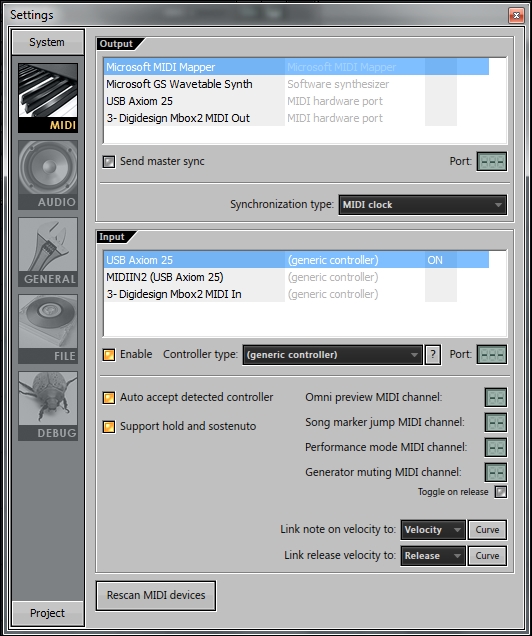
Task: Switch to the Project tab
Action: [47, 613]
